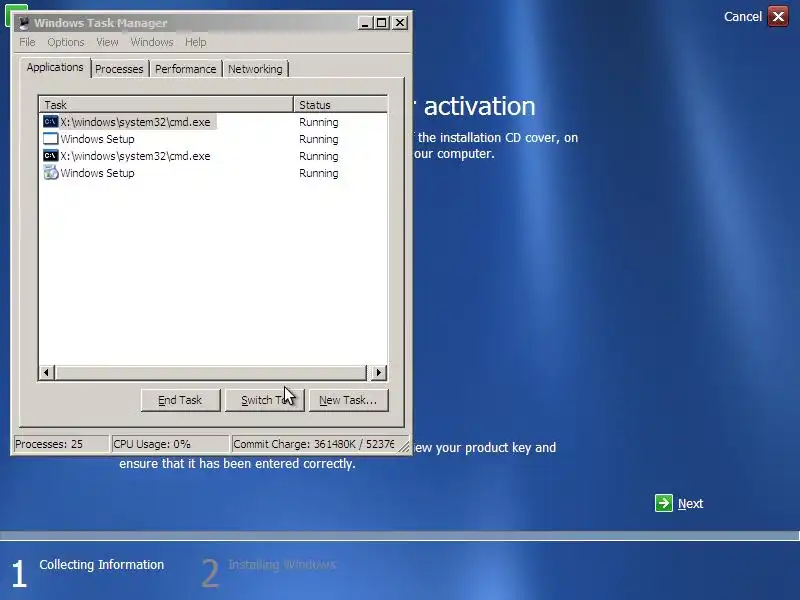This screenshot has height=600, width=800.
Task: Click the horizontal scrollbar track in task list
Action: pyautogui.click(x=211, y=372)
